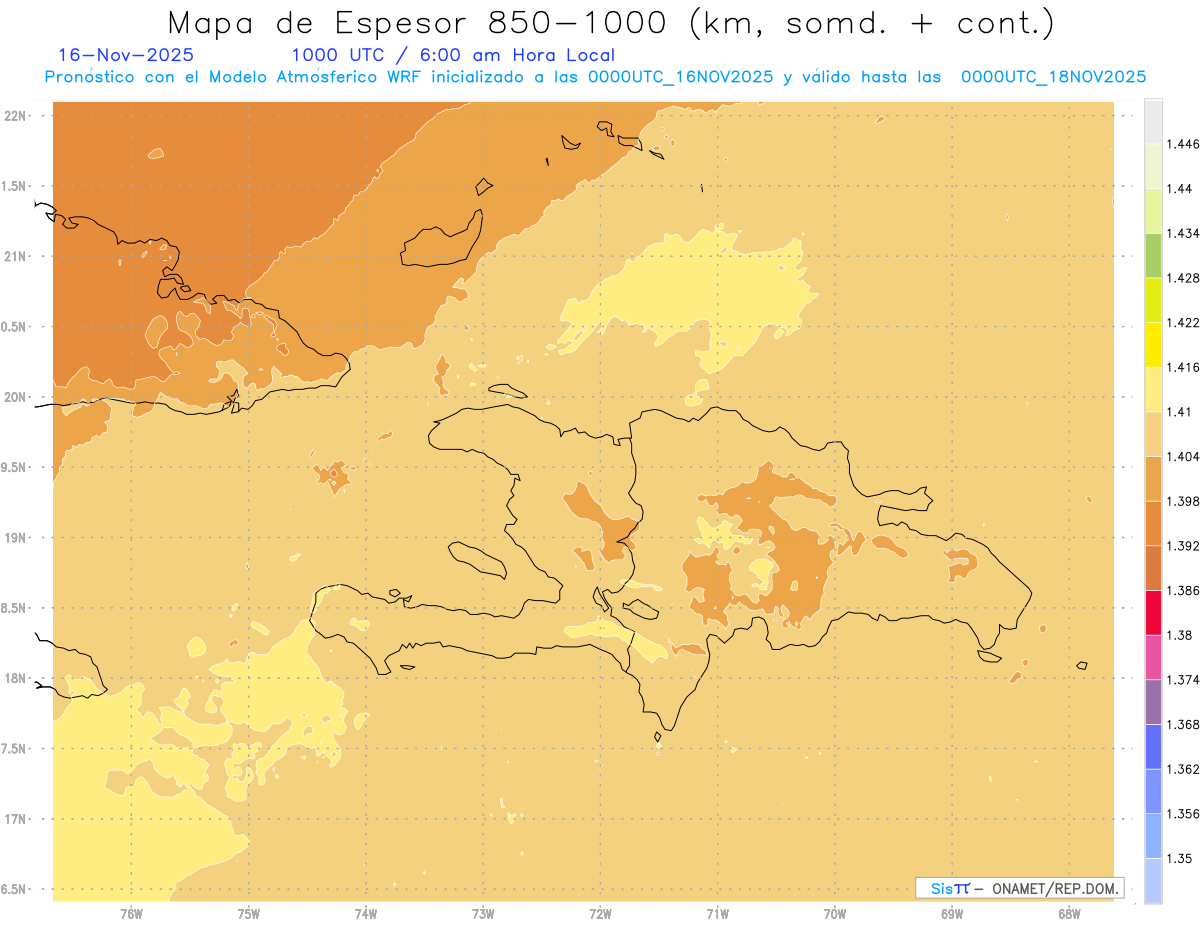1200x927 pixels.
Task: Click the 76W longitude axis label
Action: [x=131, y=913]
